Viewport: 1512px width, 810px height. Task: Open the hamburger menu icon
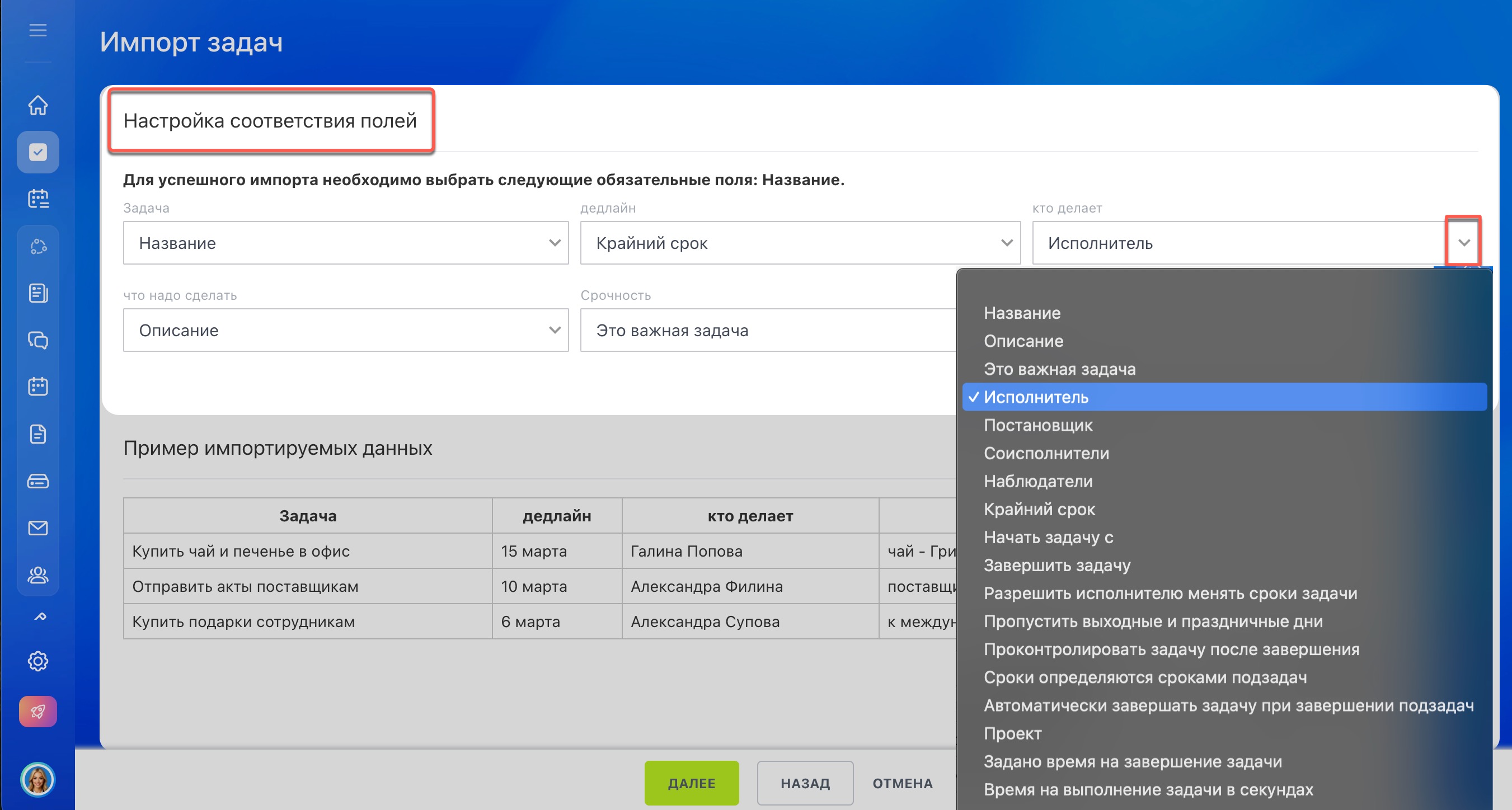tap(37, 30)
